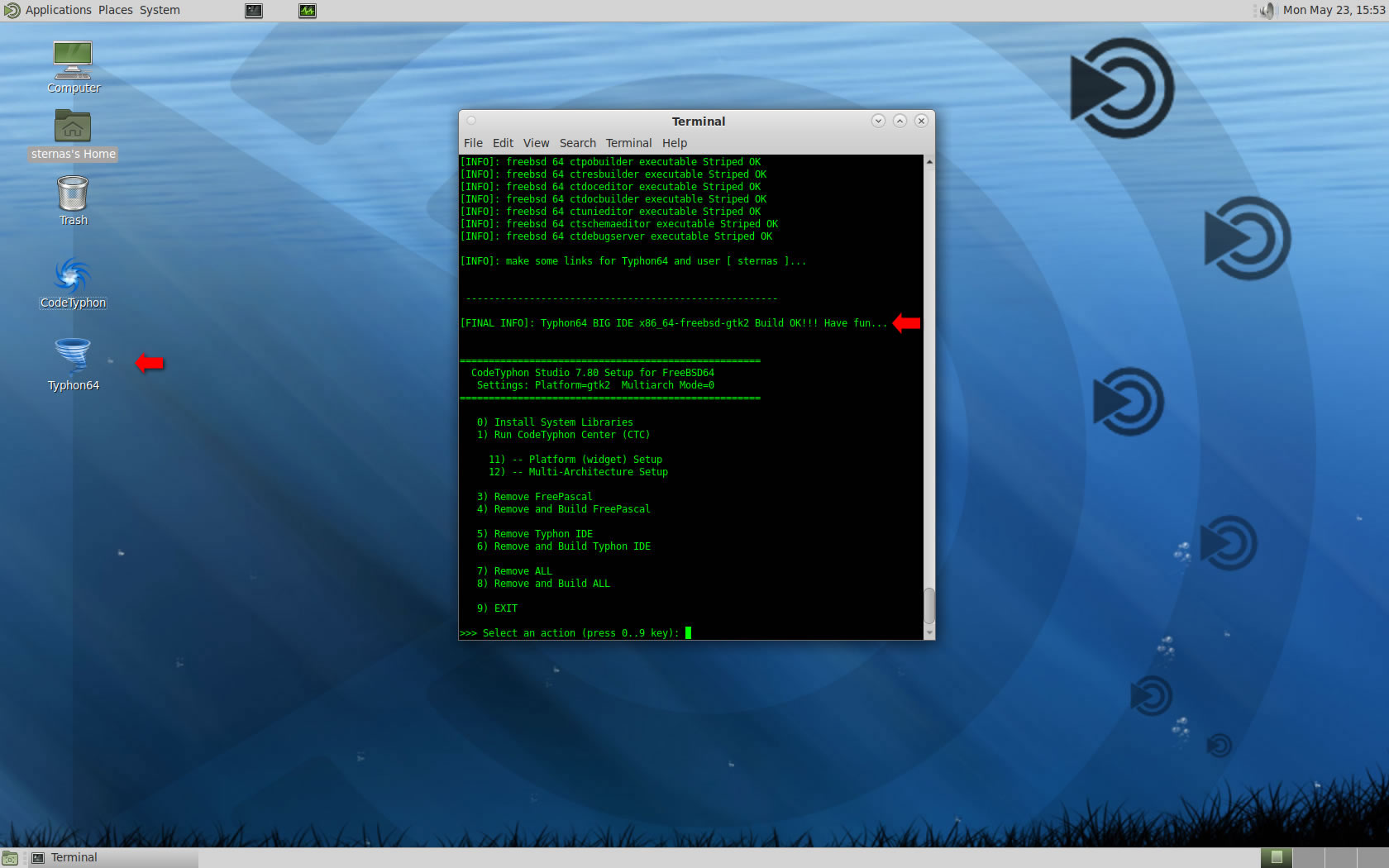Click the FINAL INFO build OK line

pos(673,323)
